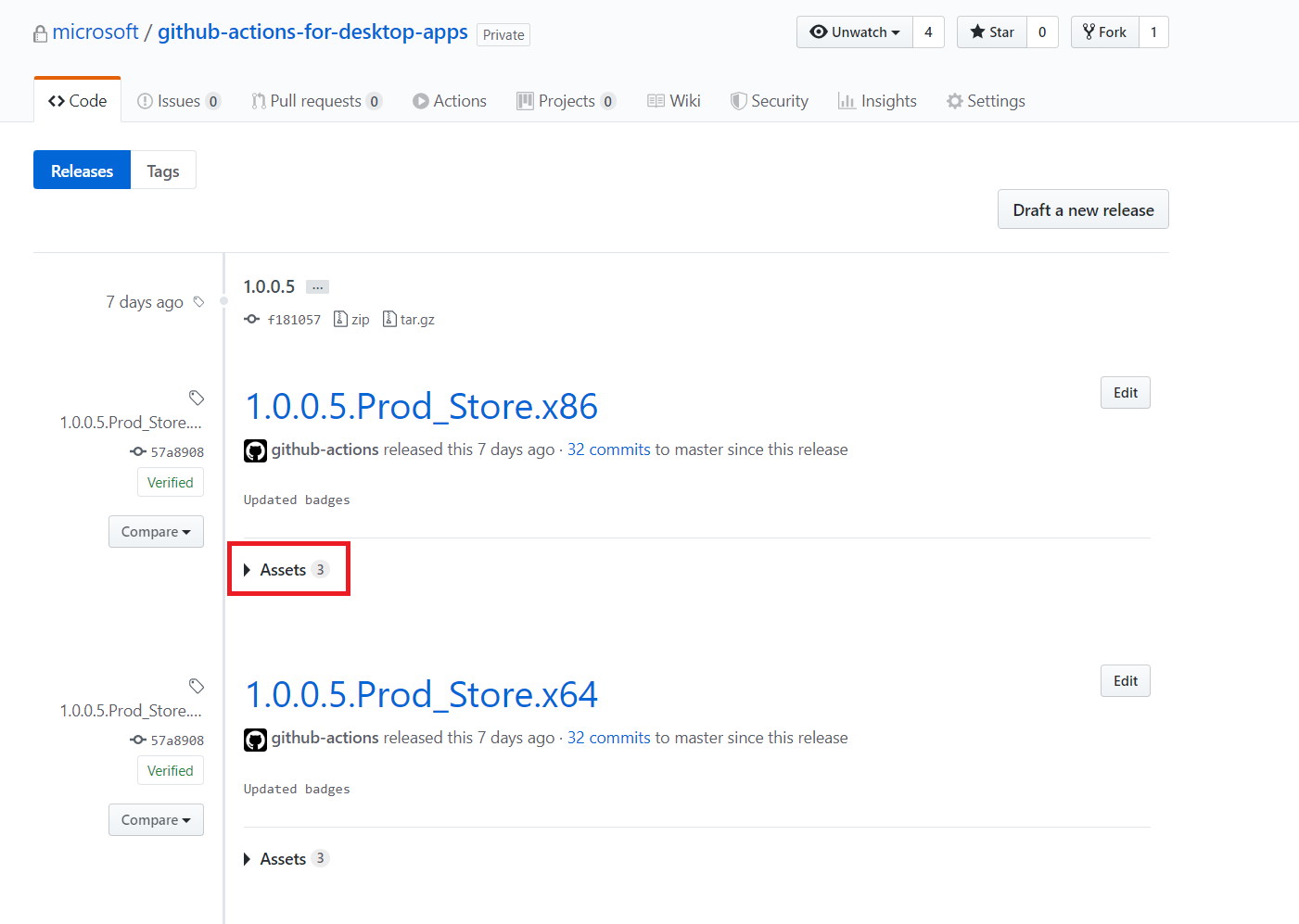Open the 1.0.0.5.Prod_Store.x64 release title
1299x924 pixels.
coord(422,695)
